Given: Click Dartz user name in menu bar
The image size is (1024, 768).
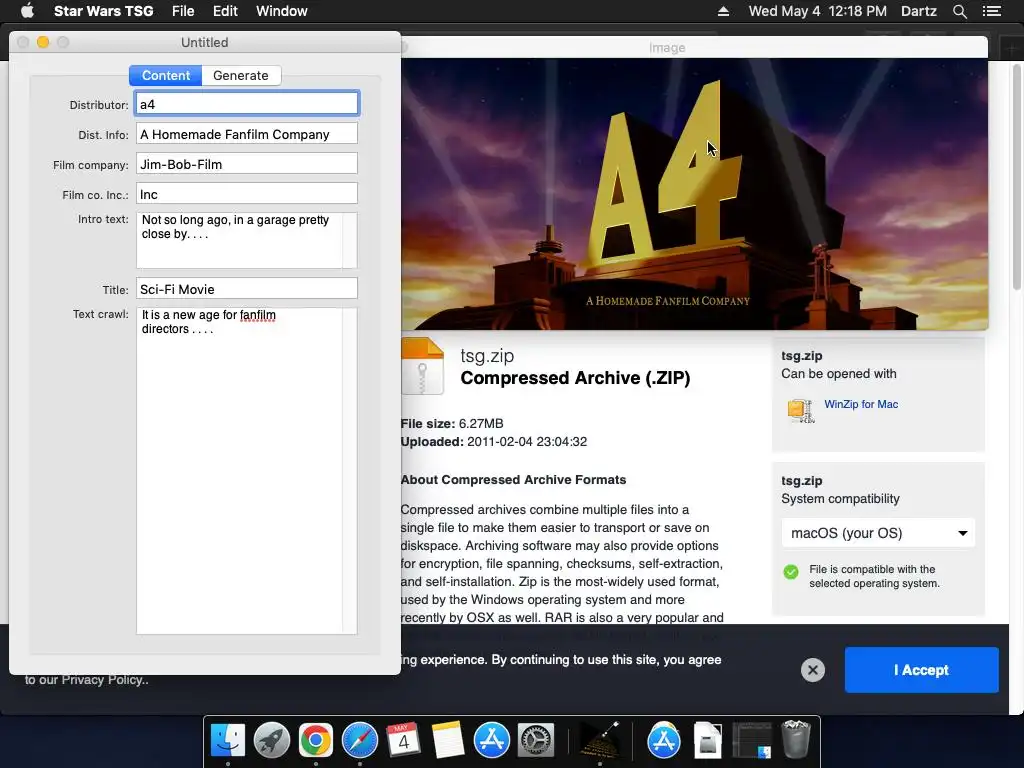Looking at the screenshot, I should 918,11.
